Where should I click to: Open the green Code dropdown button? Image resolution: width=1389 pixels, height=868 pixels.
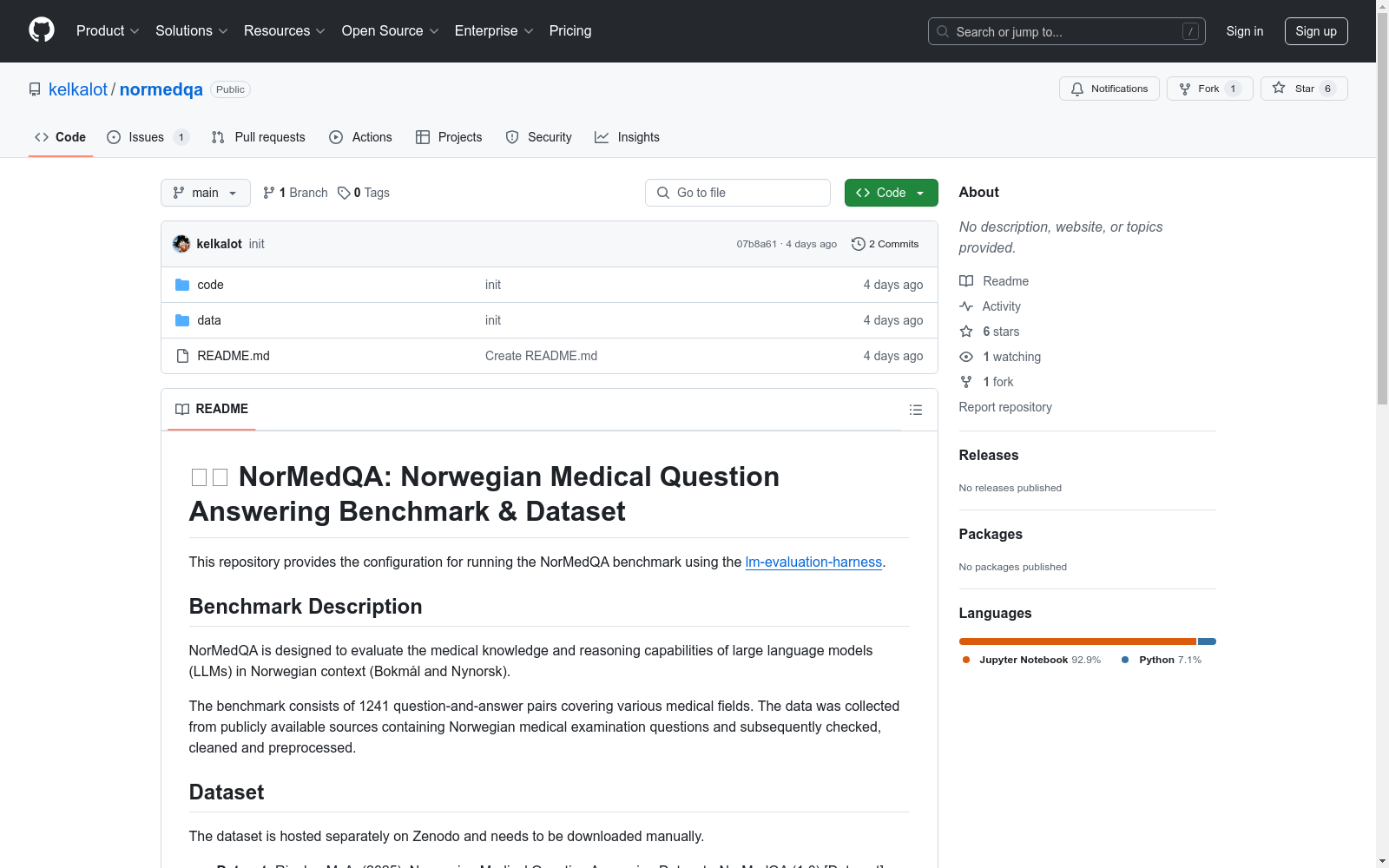pos(892,193)
